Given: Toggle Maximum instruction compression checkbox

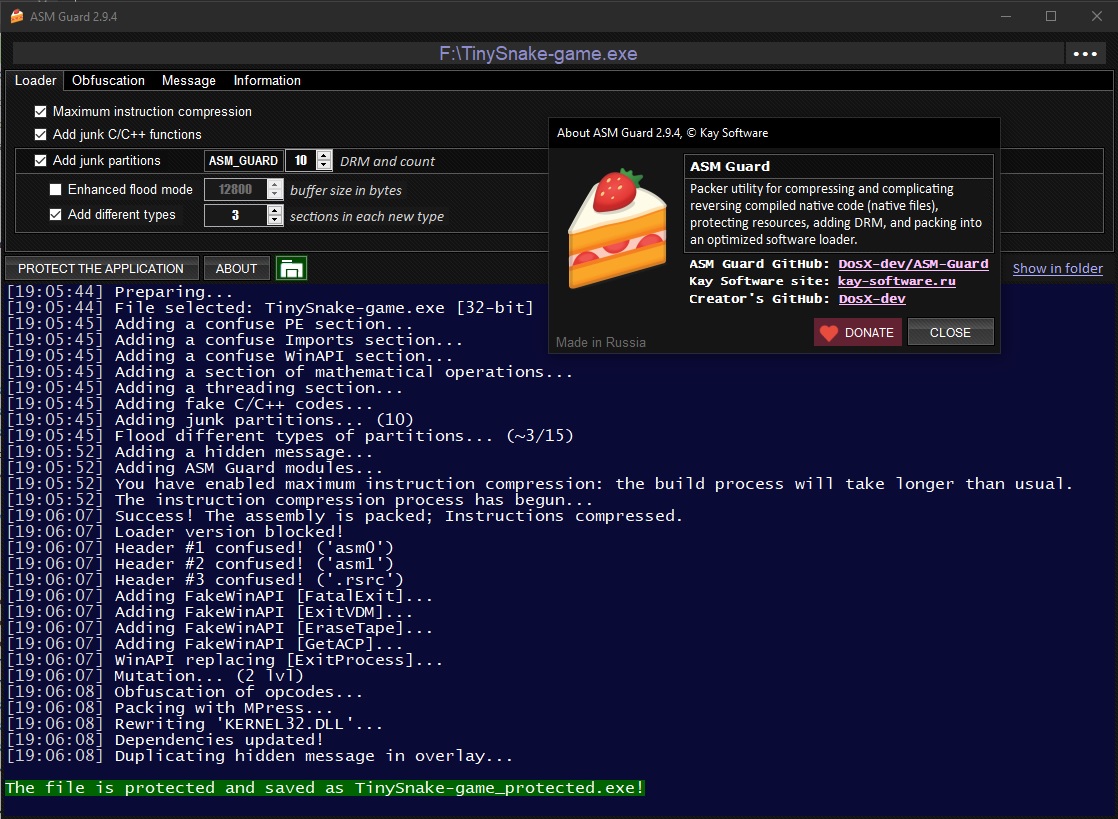Looking at the screenshot, I should click(x=41, y=111).
